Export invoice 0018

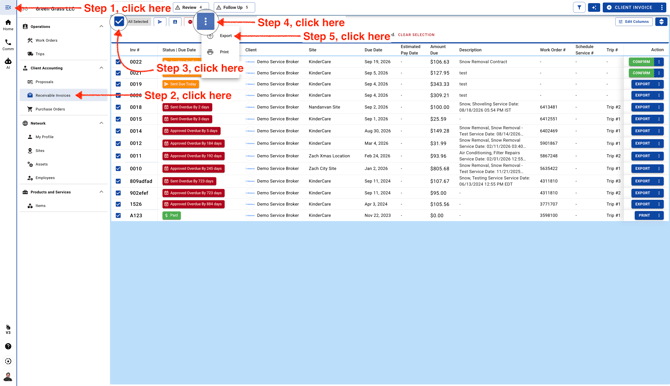pyautogui.click(x=643, y=107)
